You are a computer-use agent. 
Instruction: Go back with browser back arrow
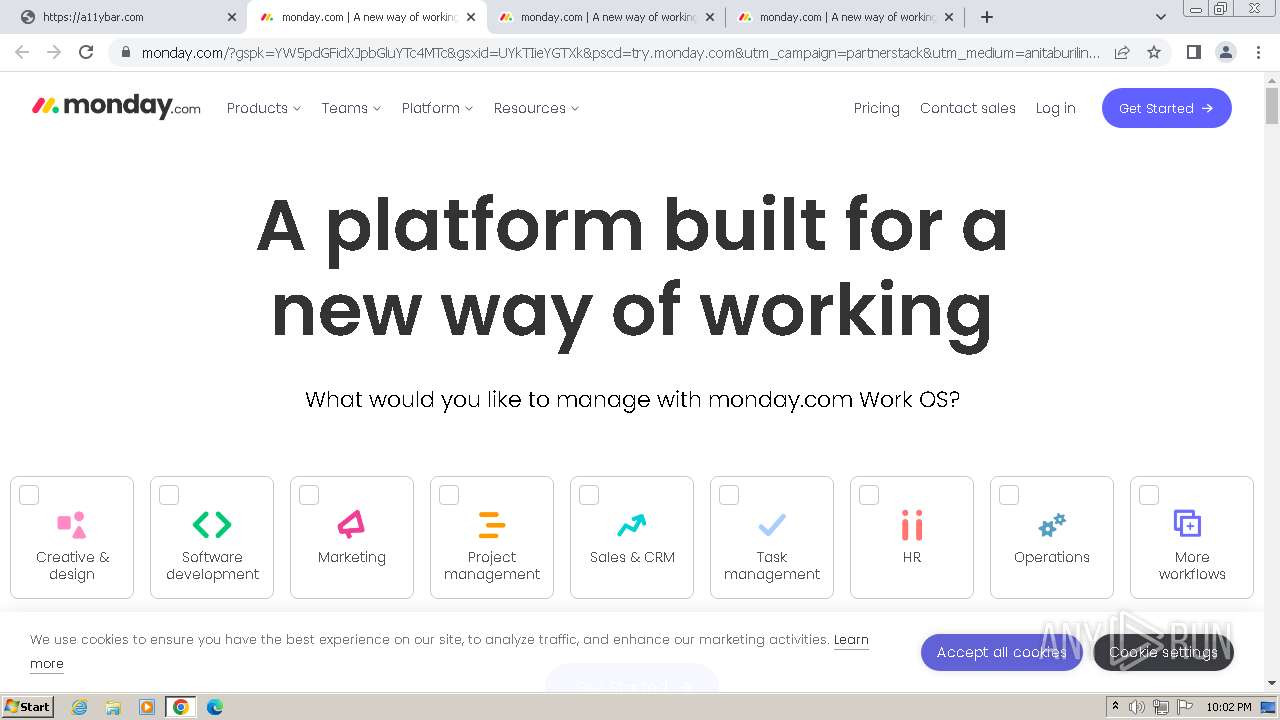click(22, 52)
